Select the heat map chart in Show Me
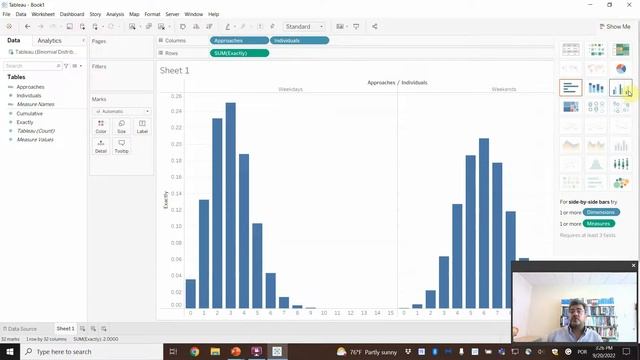640x360 pixels. pyautogui.click(x=596, y=49)
